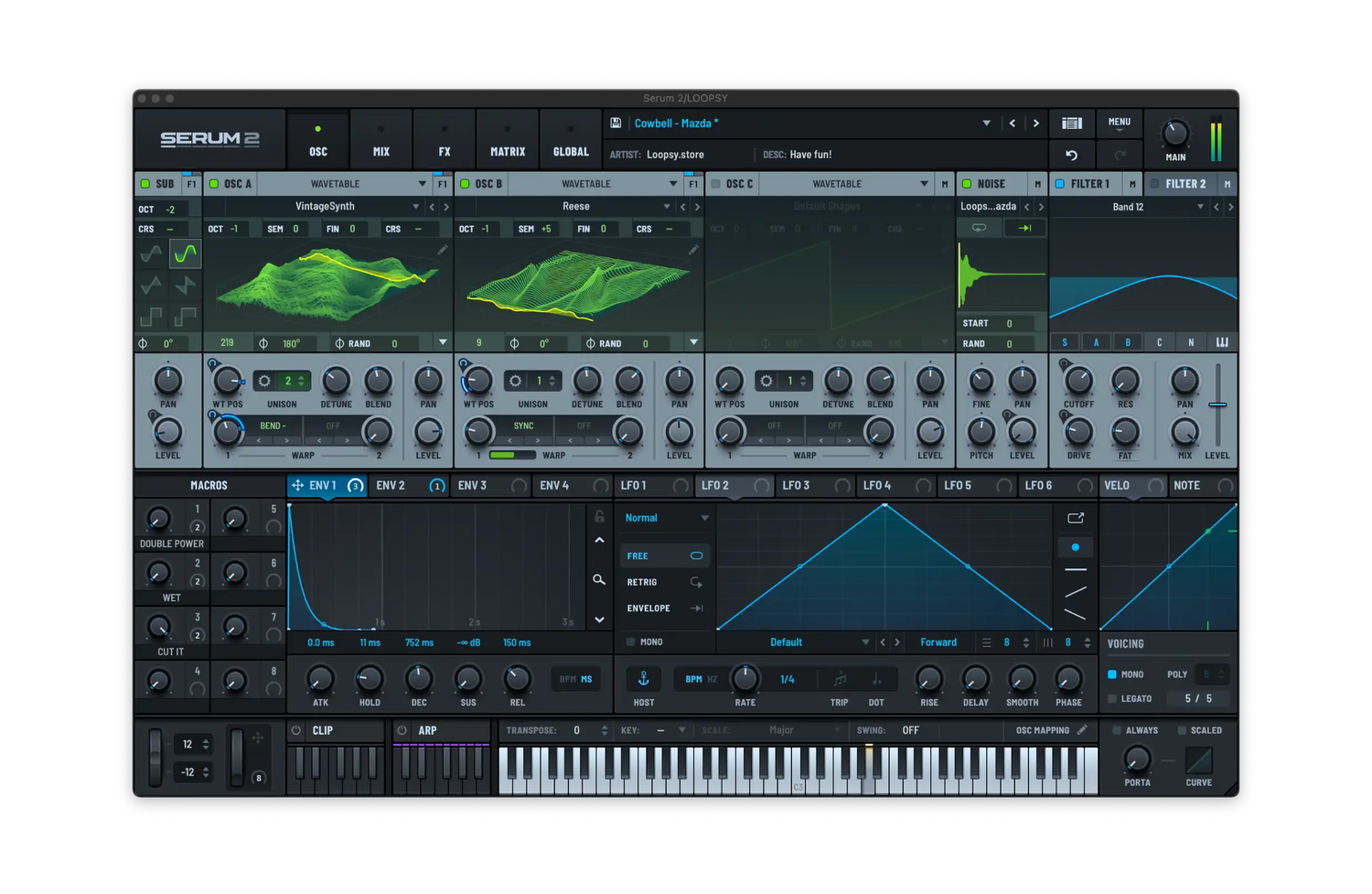Select the sawtooth waveform in Sub oscillator
This screenshot has height=894, width=1372.
tap(185, 285)
